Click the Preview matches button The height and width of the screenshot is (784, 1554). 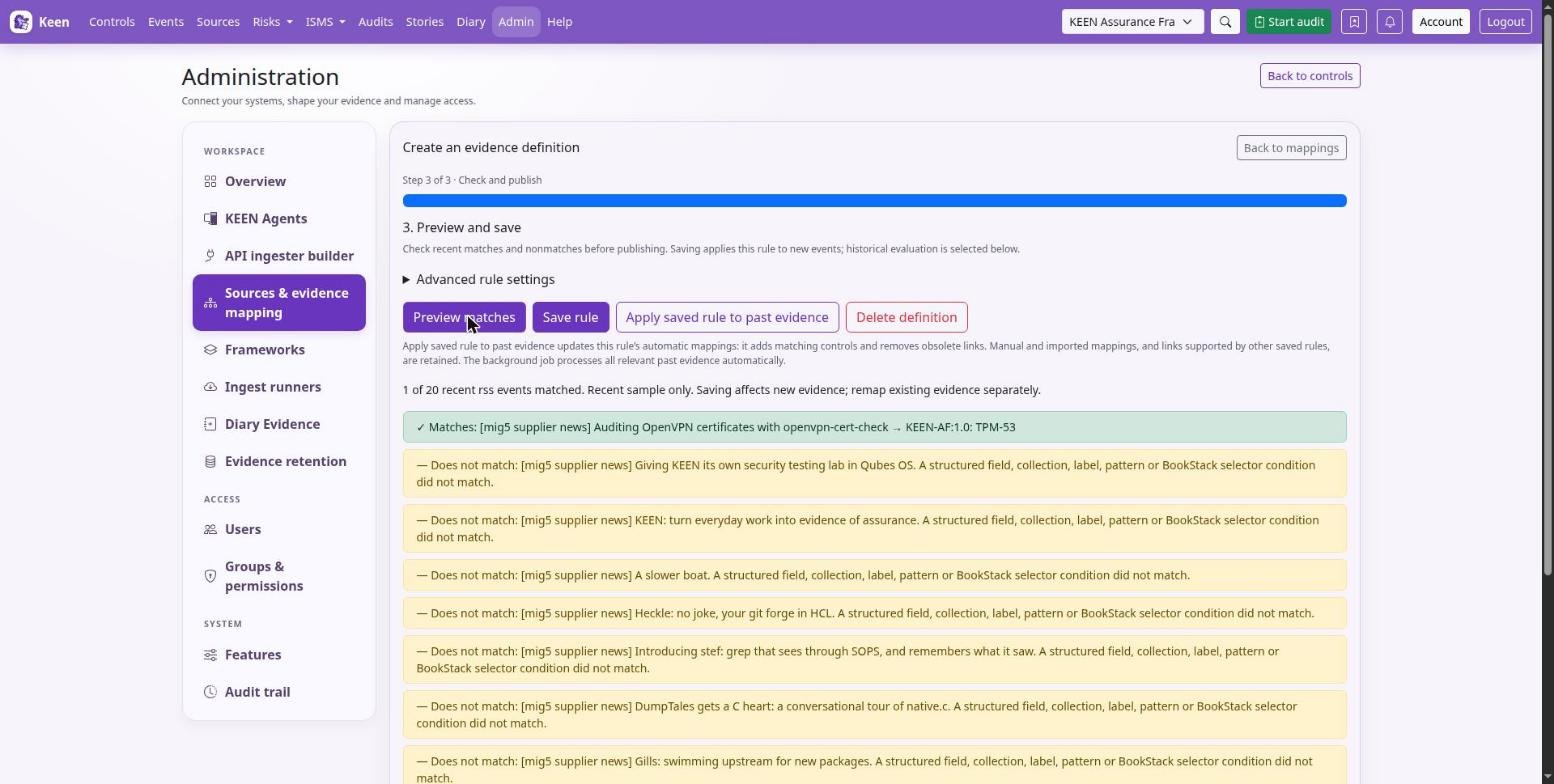click(x=464, y=318)
